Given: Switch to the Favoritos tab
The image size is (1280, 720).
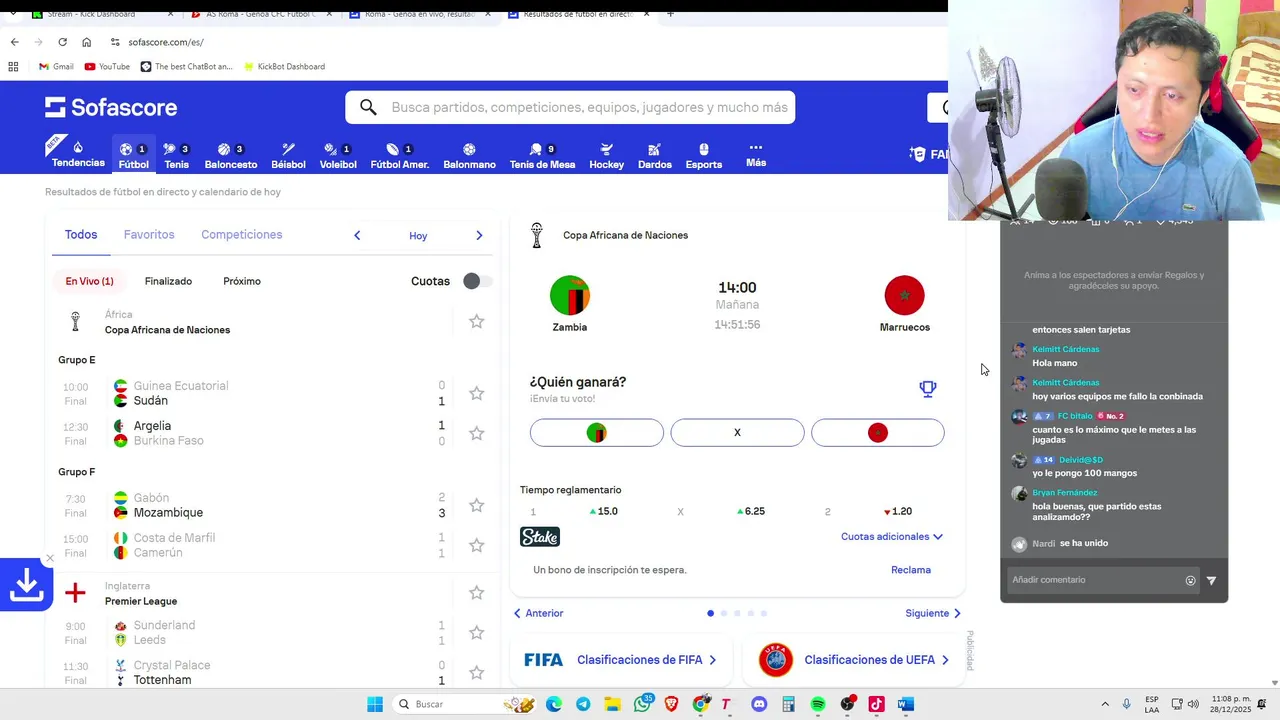Looking at the screenshot, I should (x=149, y=235).
